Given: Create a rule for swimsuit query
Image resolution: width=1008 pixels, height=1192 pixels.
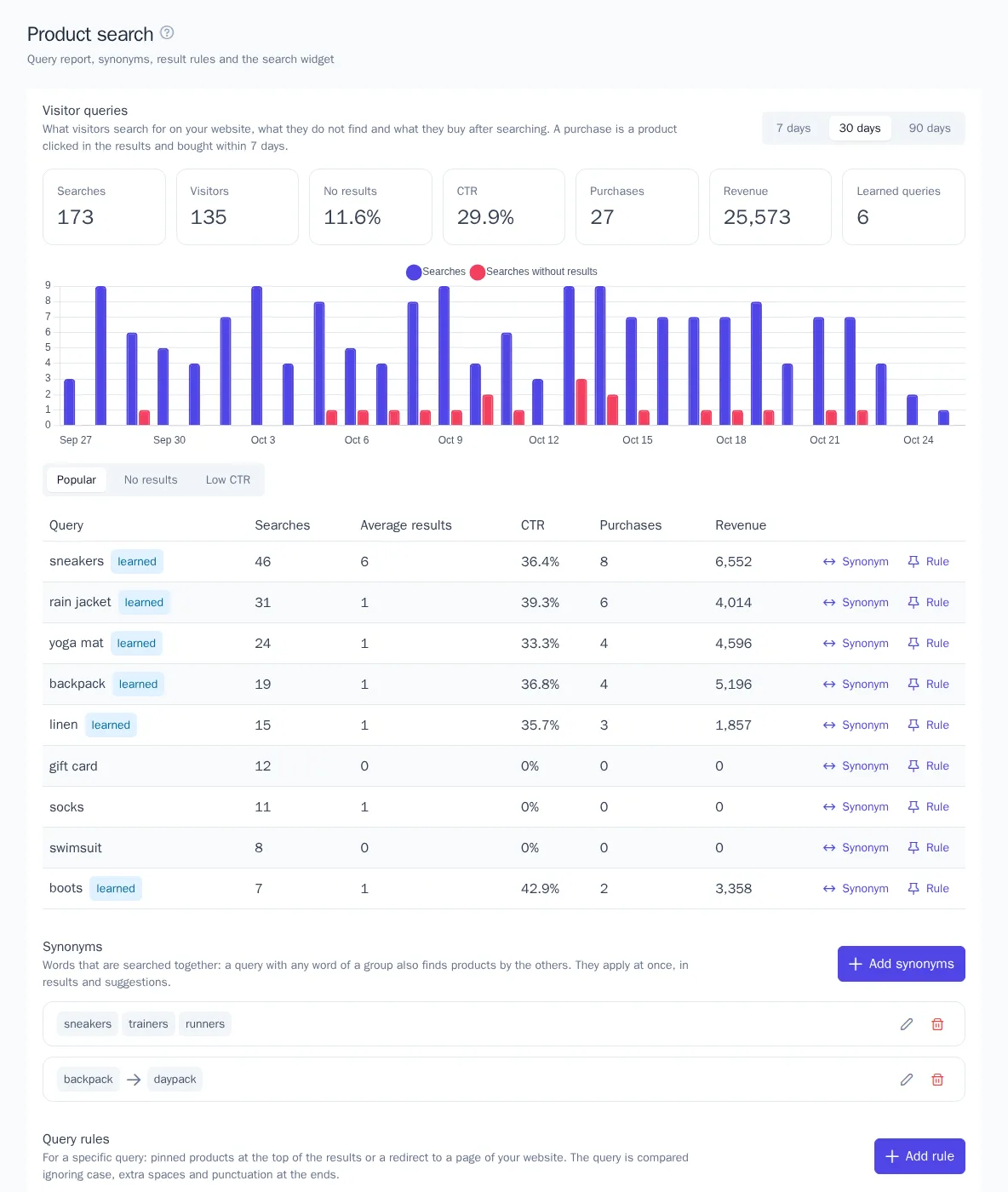Looking at the screenshot, I should (928, 848).
